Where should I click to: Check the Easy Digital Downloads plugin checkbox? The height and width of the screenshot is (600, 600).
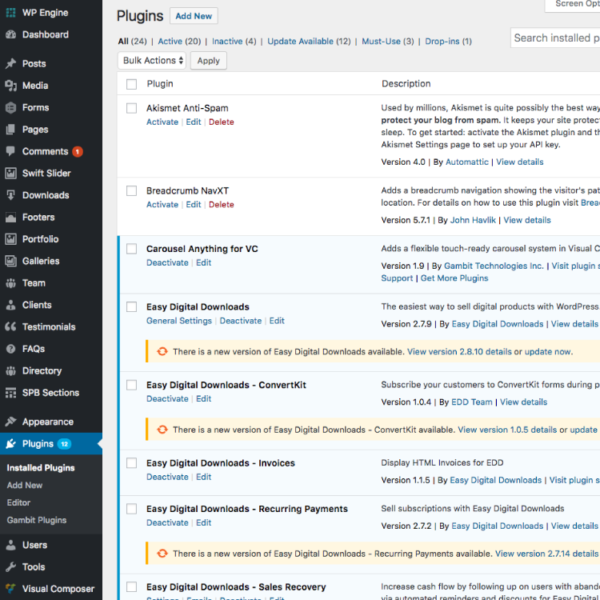coord(132,307)
